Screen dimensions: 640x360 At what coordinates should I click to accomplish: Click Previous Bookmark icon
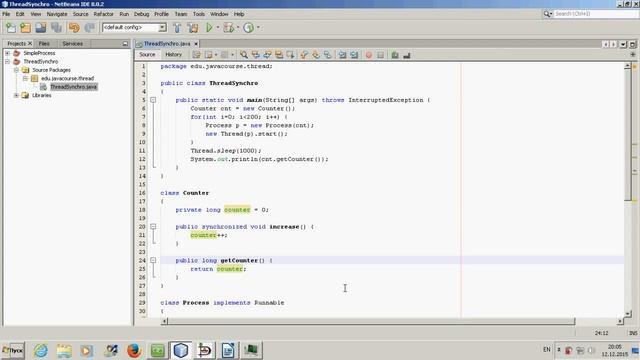coord(304,55)
